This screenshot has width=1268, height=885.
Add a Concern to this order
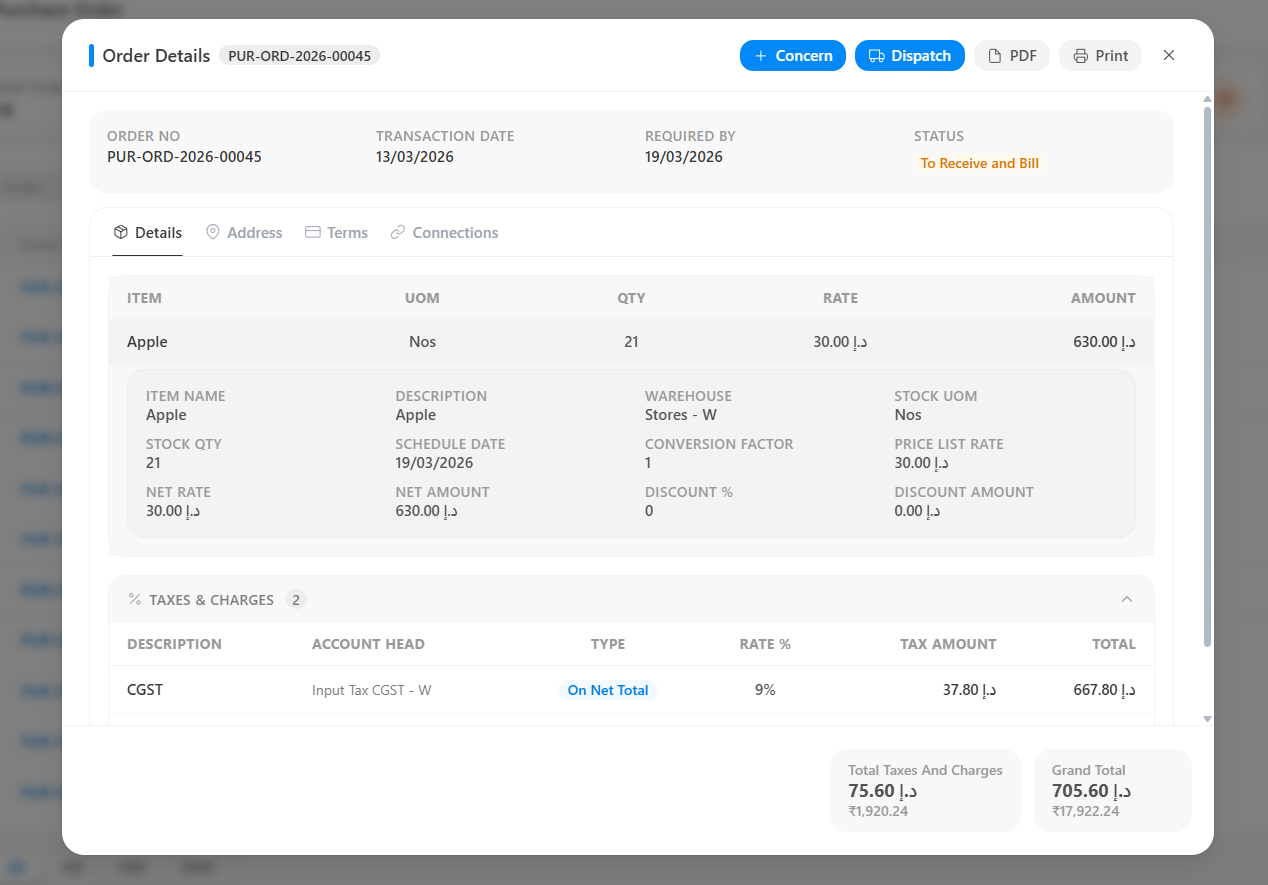click(x=793, y=56)
